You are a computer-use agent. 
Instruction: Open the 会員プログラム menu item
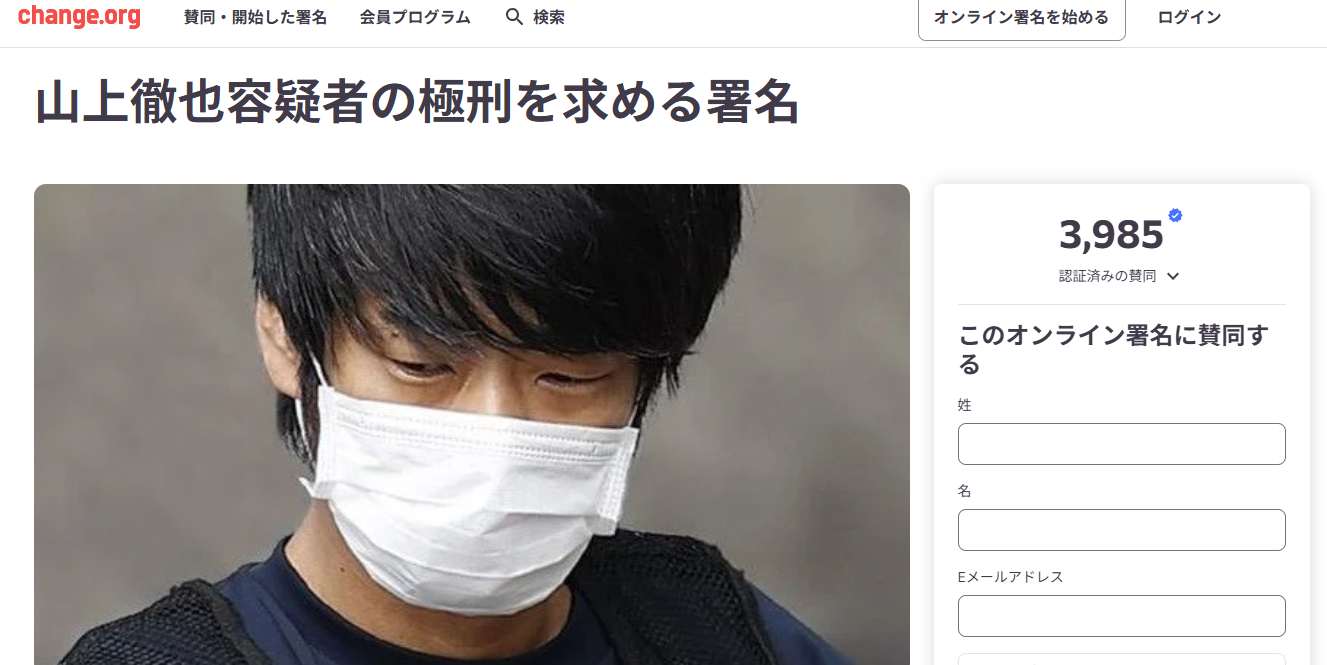click(415, 17)
